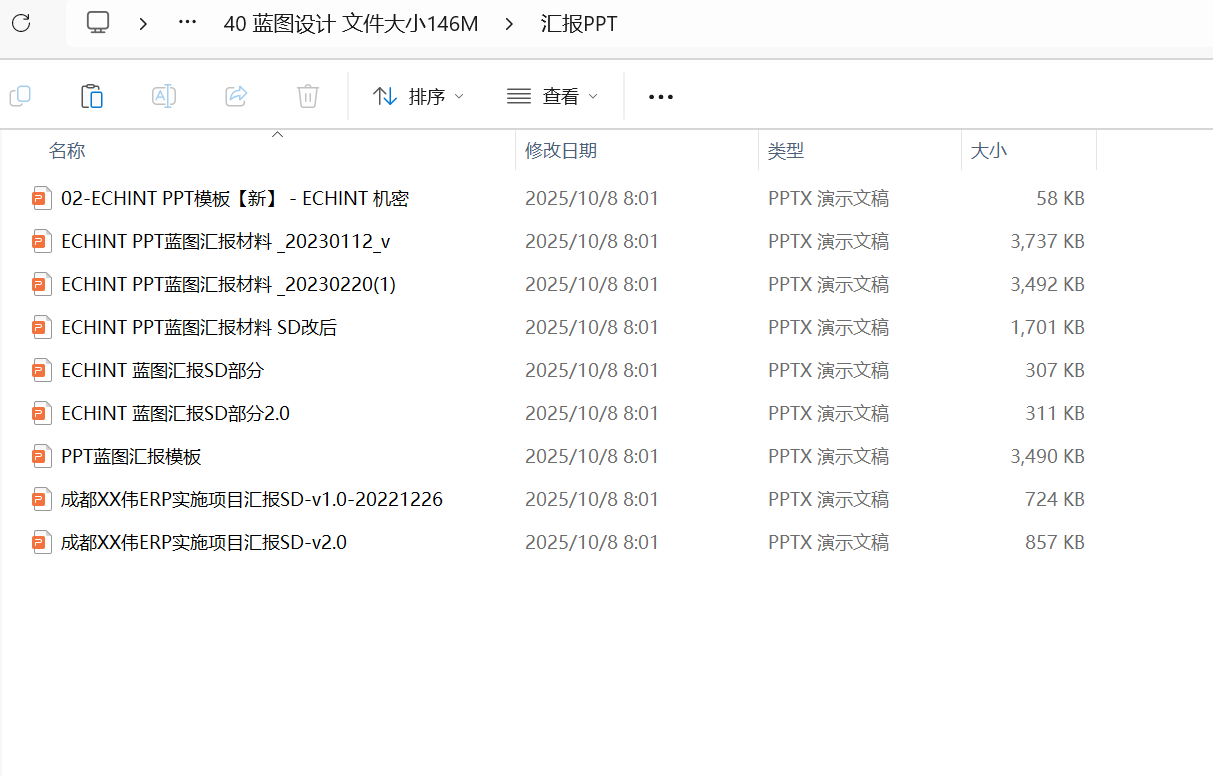
Task: Click the Delete trash can icon
Action: point(308,96)
